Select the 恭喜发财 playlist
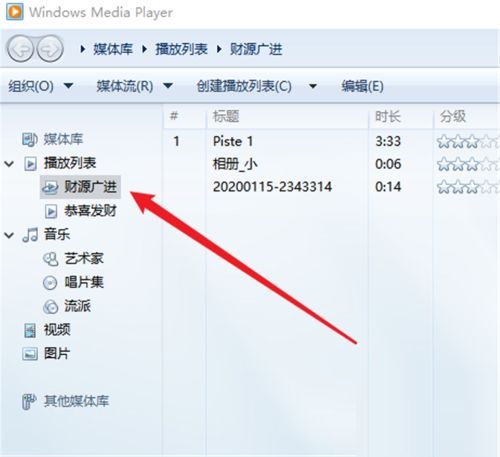500x457 pixels. (x=90, y=211)
